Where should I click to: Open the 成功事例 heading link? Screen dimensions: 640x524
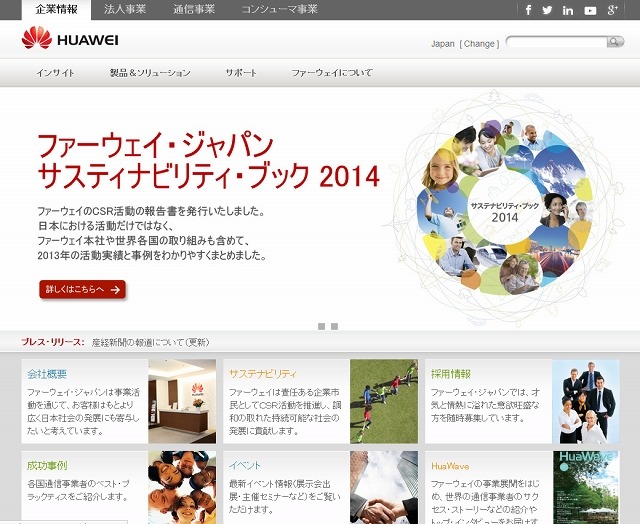47,465
